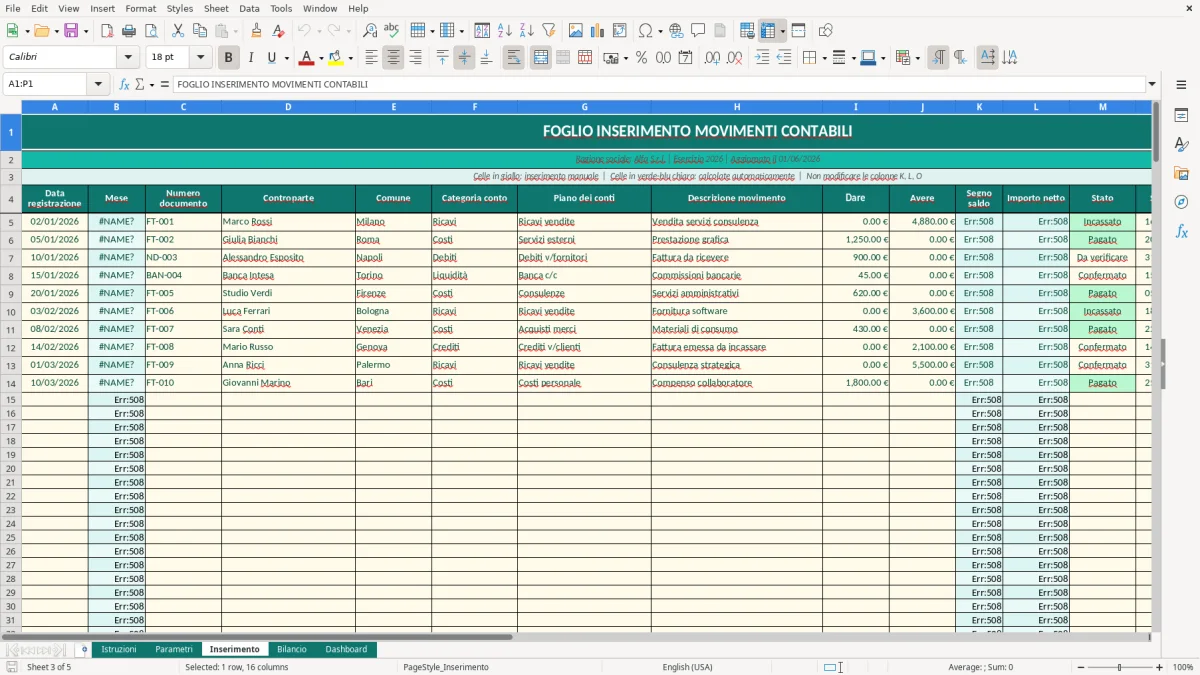Toggle Align Left

coord(371,58)
